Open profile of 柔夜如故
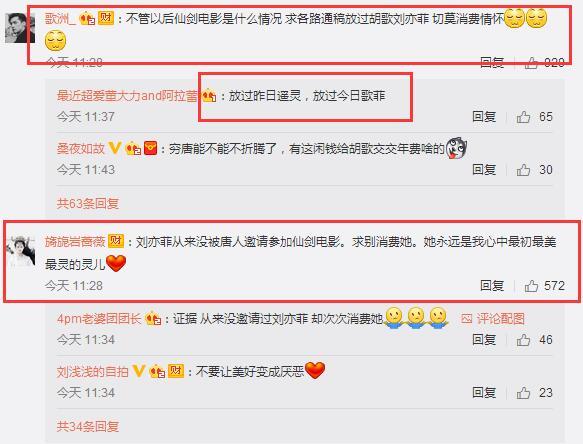583x444 pixels. [81, 149]
